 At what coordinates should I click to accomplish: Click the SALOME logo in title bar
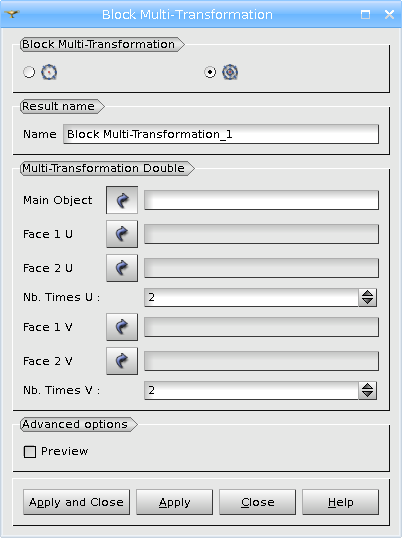click(12, 14)
